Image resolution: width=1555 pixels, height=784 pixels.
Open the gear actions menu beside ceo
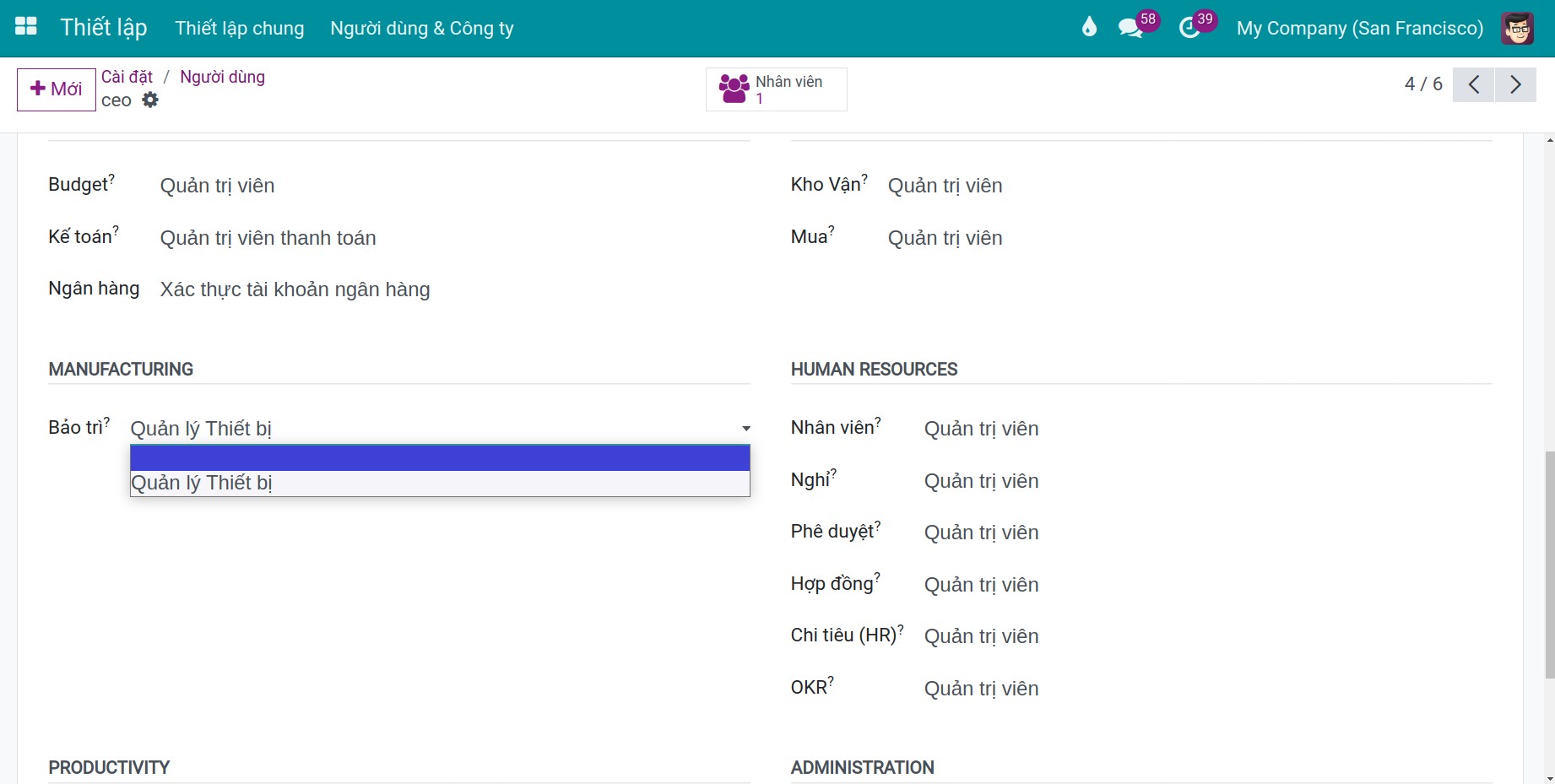[x=150, y=100]
